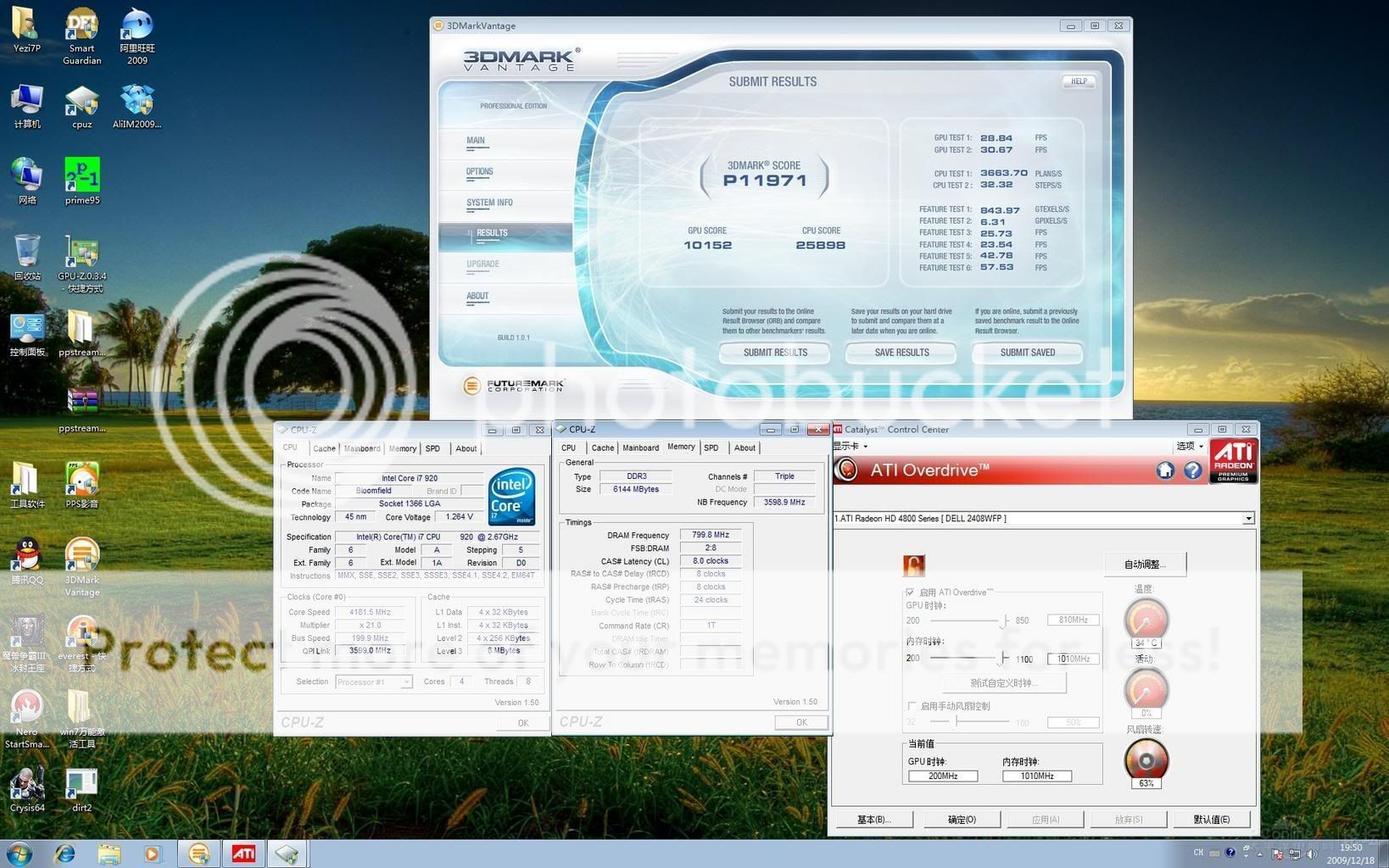1389x868 pixels.
Task: Switch to the SPD tab in the CPU-Z Memory window
Action: point(711,448)
